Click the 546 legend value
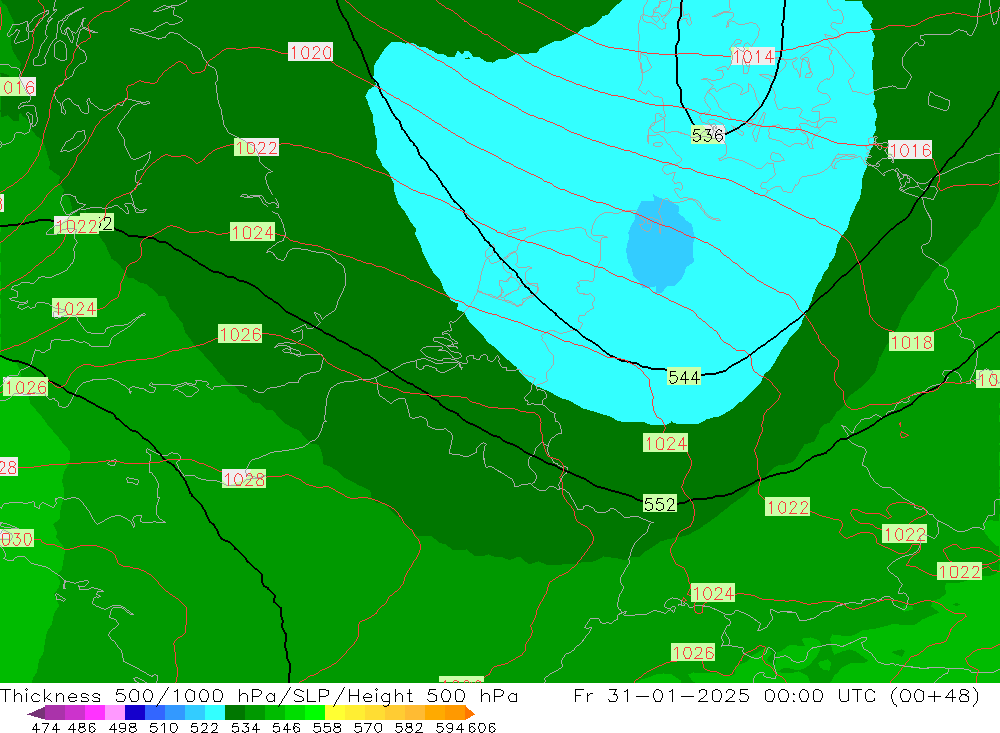Viewport: 1000px width, 733px height. 286,727
